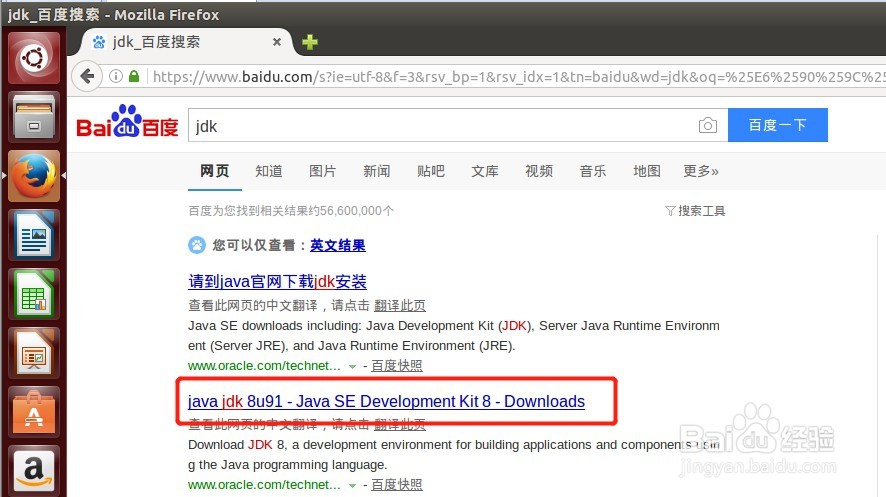Switch to the 图片 tab

point(323,171)
